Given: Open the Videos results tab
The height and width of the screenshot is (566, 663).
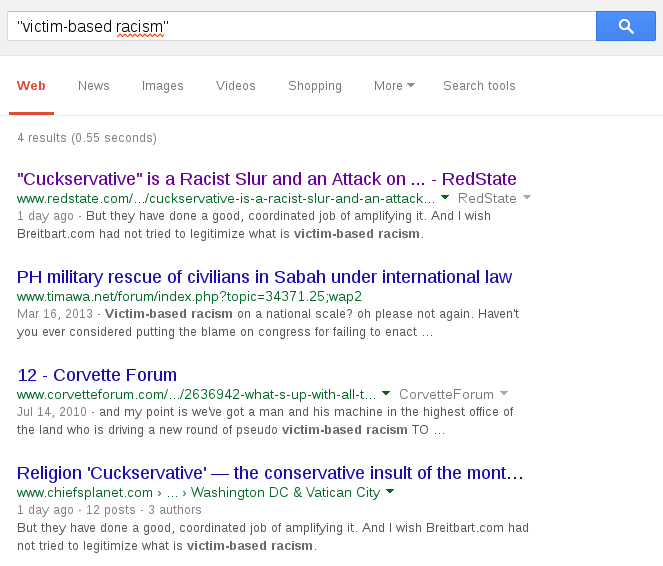Looking at the screenshot, I should point(235,86).
